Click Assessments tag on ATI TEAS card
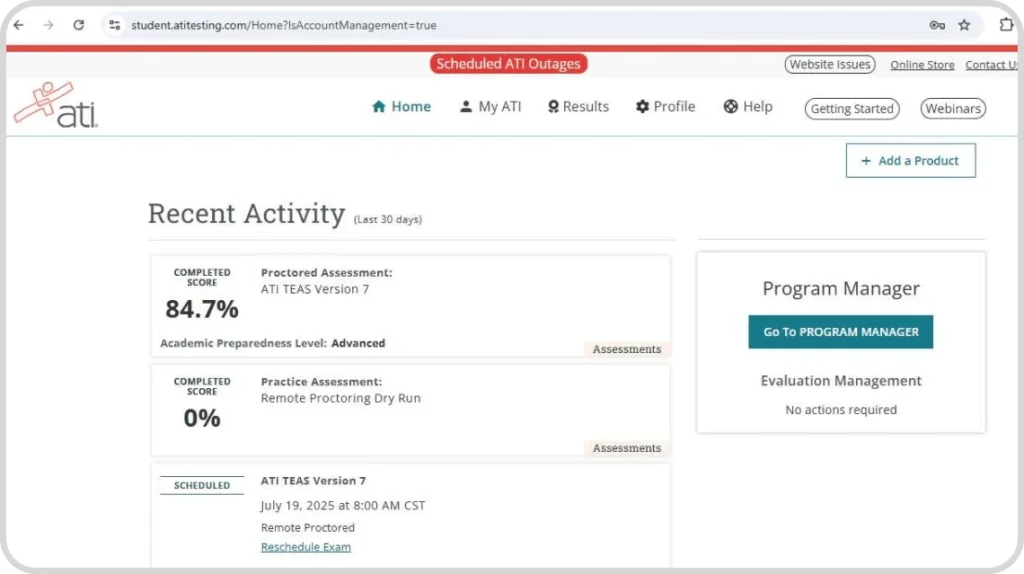Screen dimensions: 1024x574 click(627, 349)
